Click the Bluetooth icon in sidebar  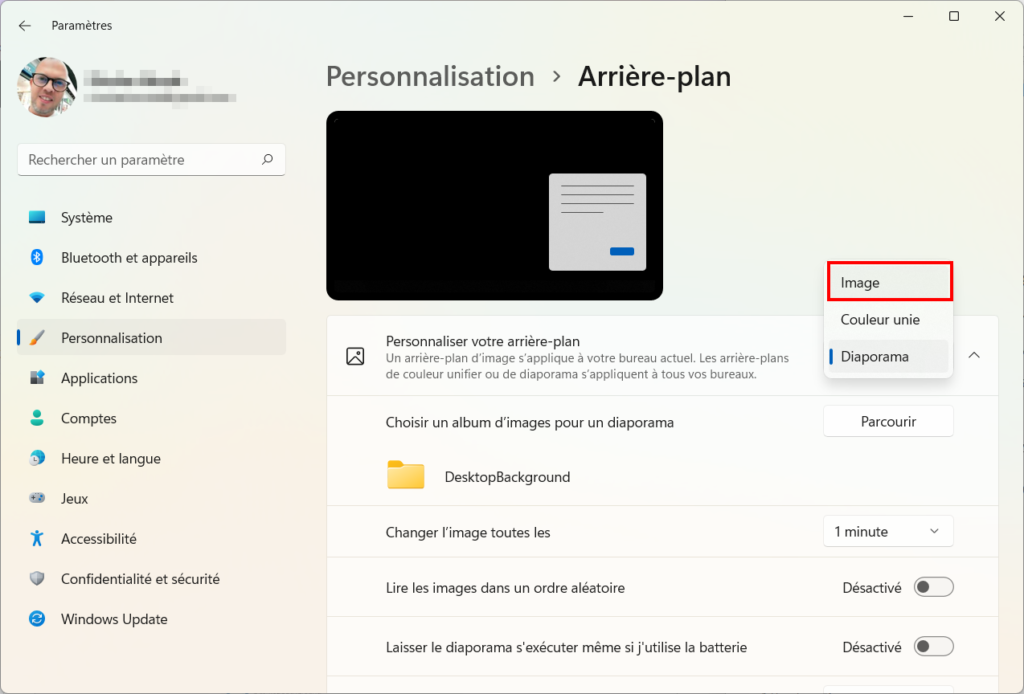[x=37, y=257]
